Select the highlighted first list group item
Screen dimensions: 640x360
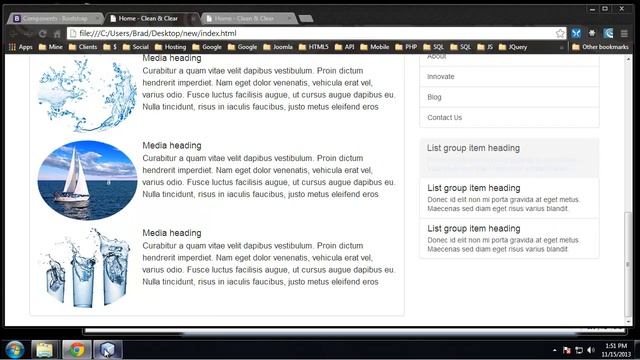tap(509, 158)
